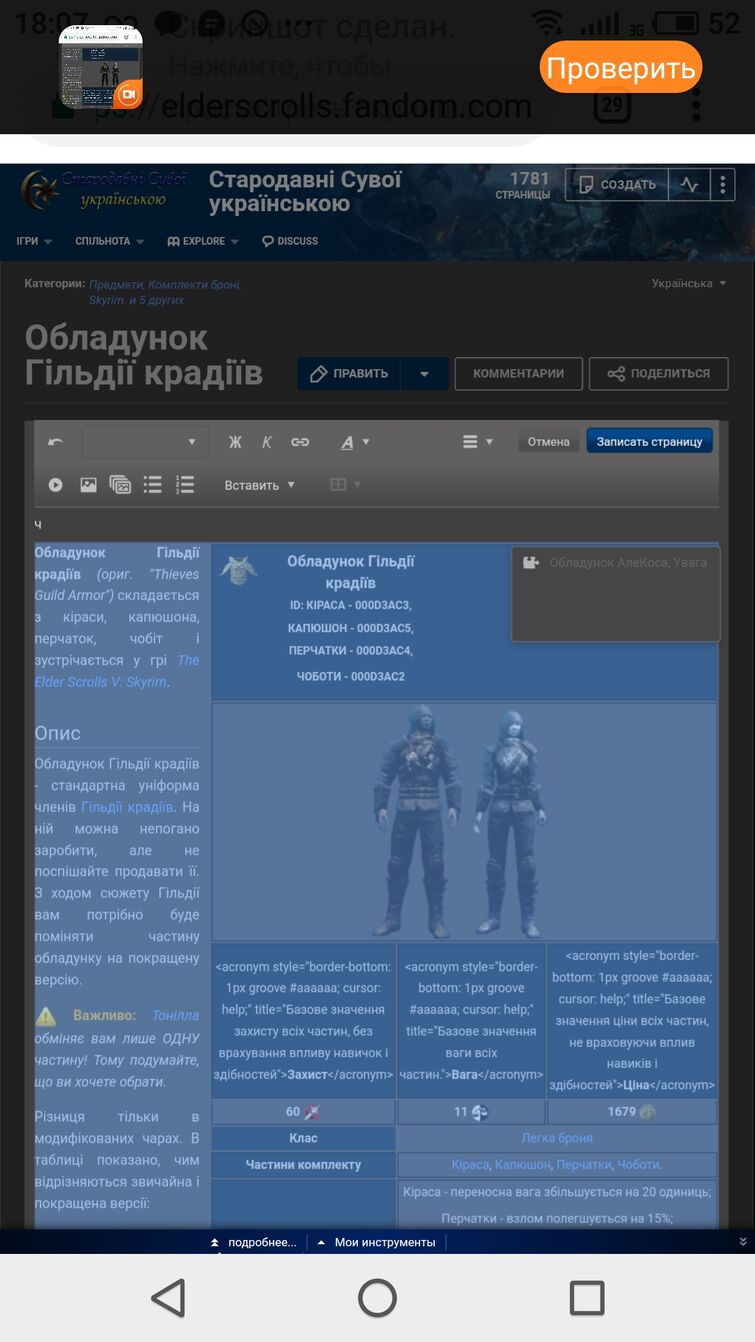
Task: Open the Skyrim category link
Action: point(106,300)
